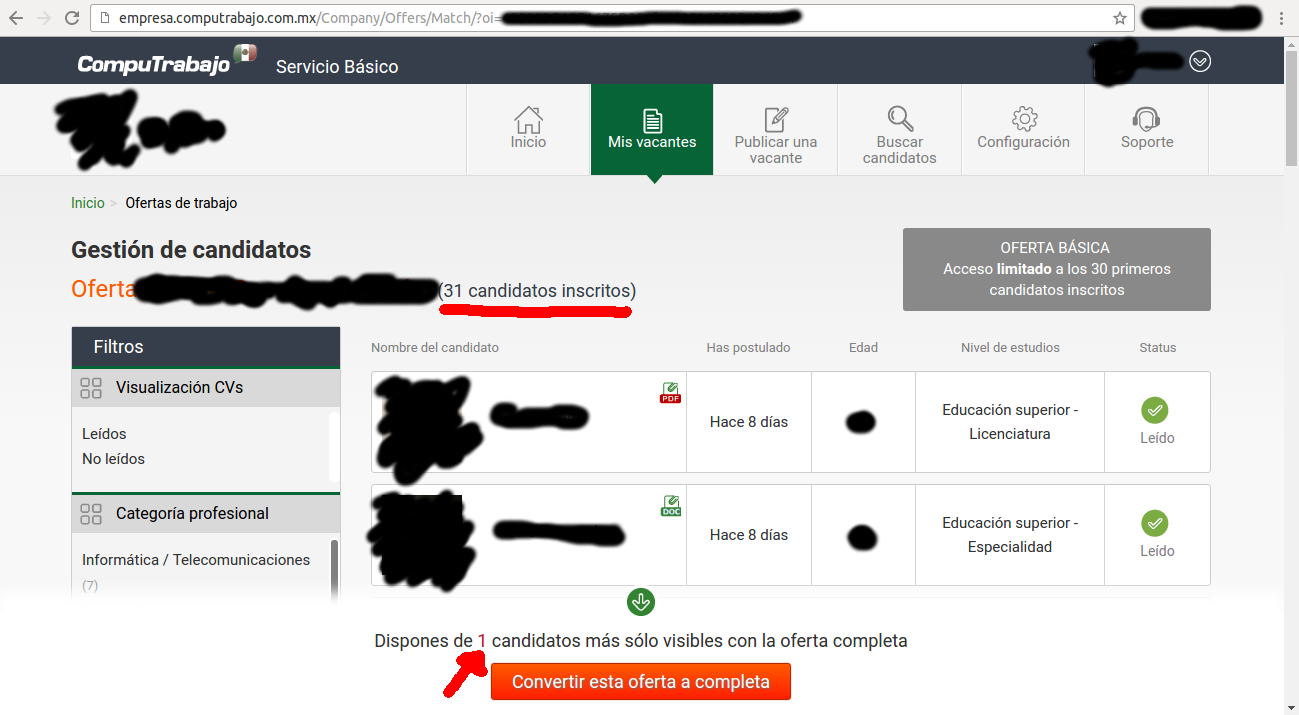Viewport: 1299px width, 715px height.
Task: Click the green down-arrow circle icon
Action: (641, 602)
